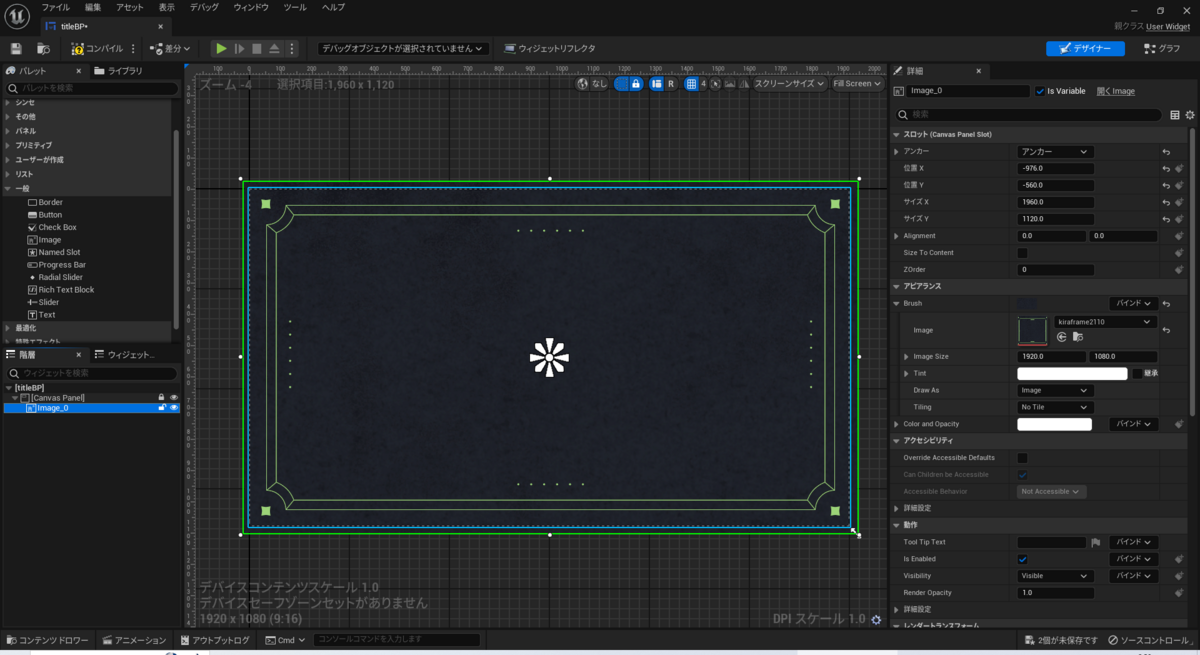Start simulation with green play button
Image resolution: width=1200 pixels, height=655 pixels.
pyautogui.click(x=221, y=48)
